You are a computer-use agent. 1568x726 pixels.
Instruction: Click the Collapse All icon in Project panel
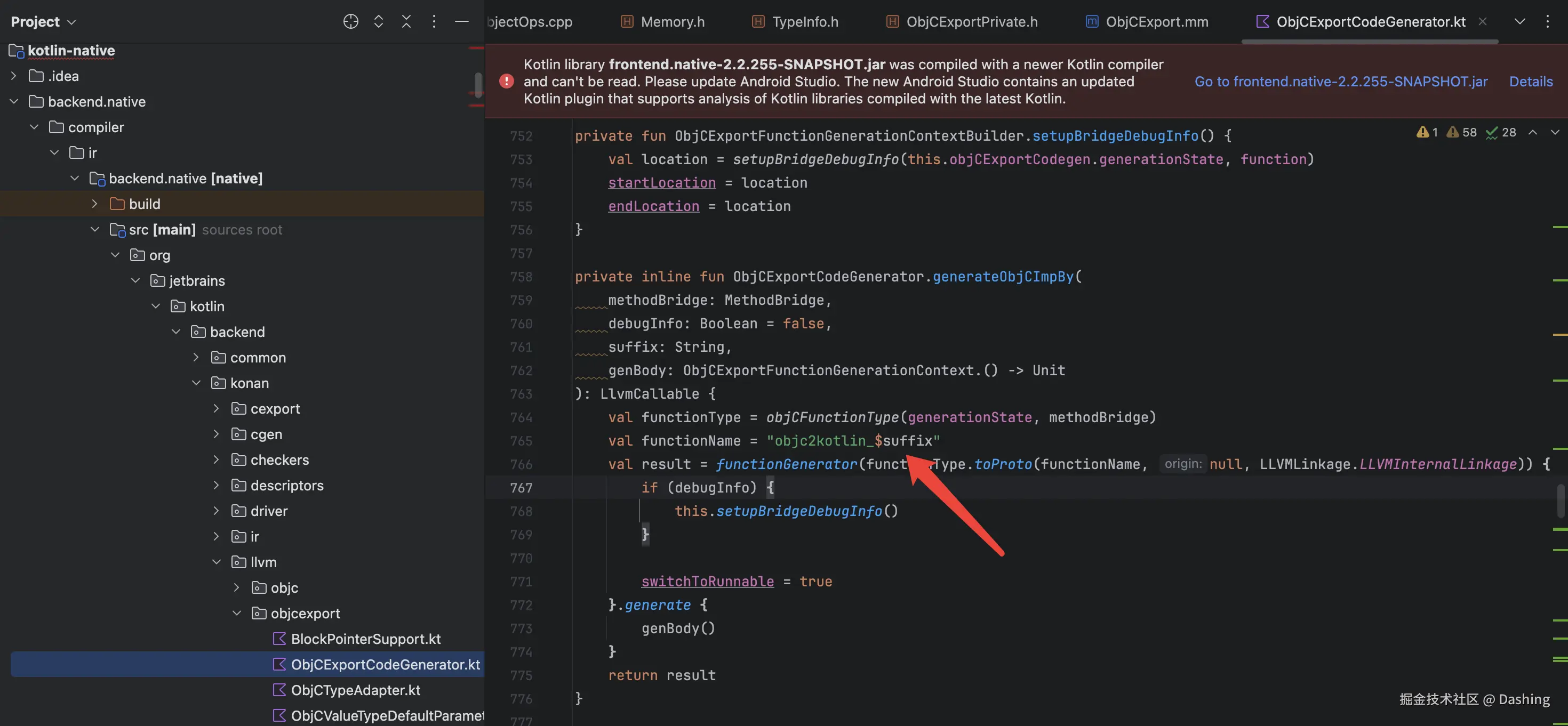(x=406, y=21)
